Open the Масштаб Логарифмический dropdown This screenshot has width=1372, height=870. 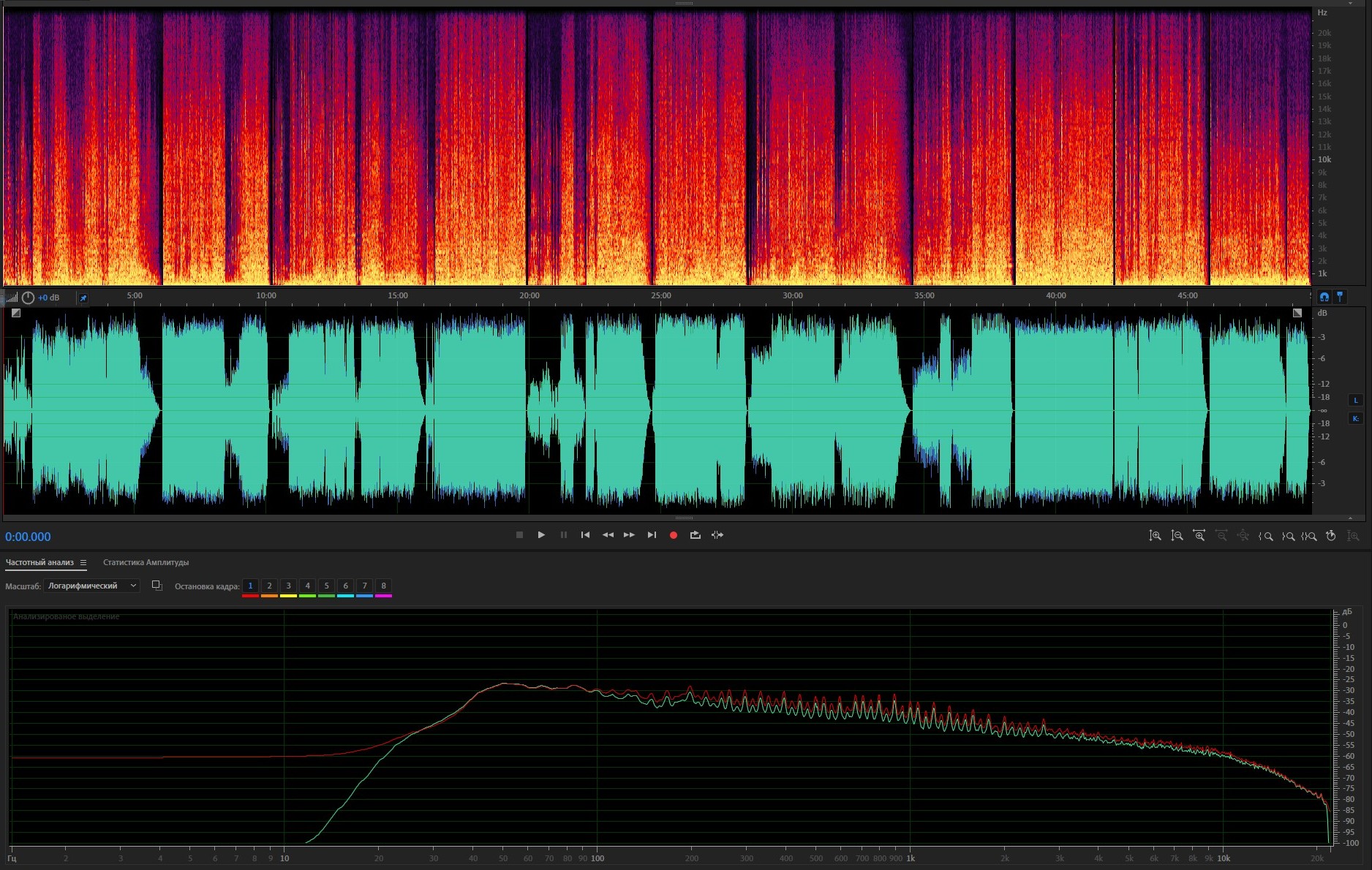coord(91,586)
